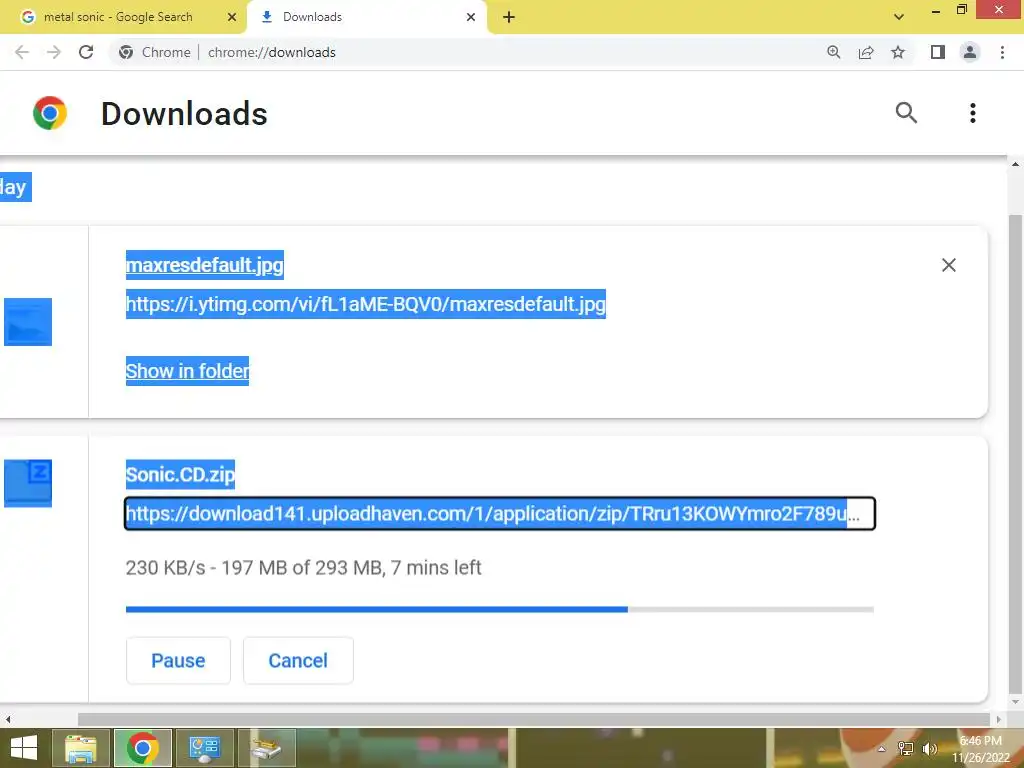Screen dimensions: 1024x768
Task: Open the Chrome side panel
Action: point(938,52)
